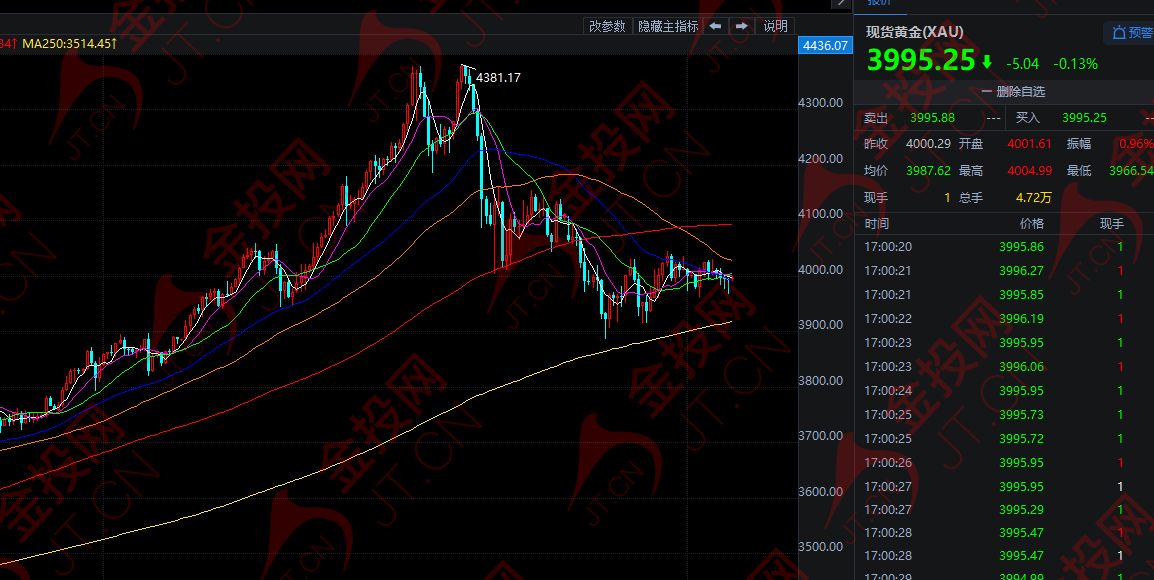Click the 卖出 sell price 3995.88
The width and height of the screenshot is (1154, 580).
[x=932, y=118]
